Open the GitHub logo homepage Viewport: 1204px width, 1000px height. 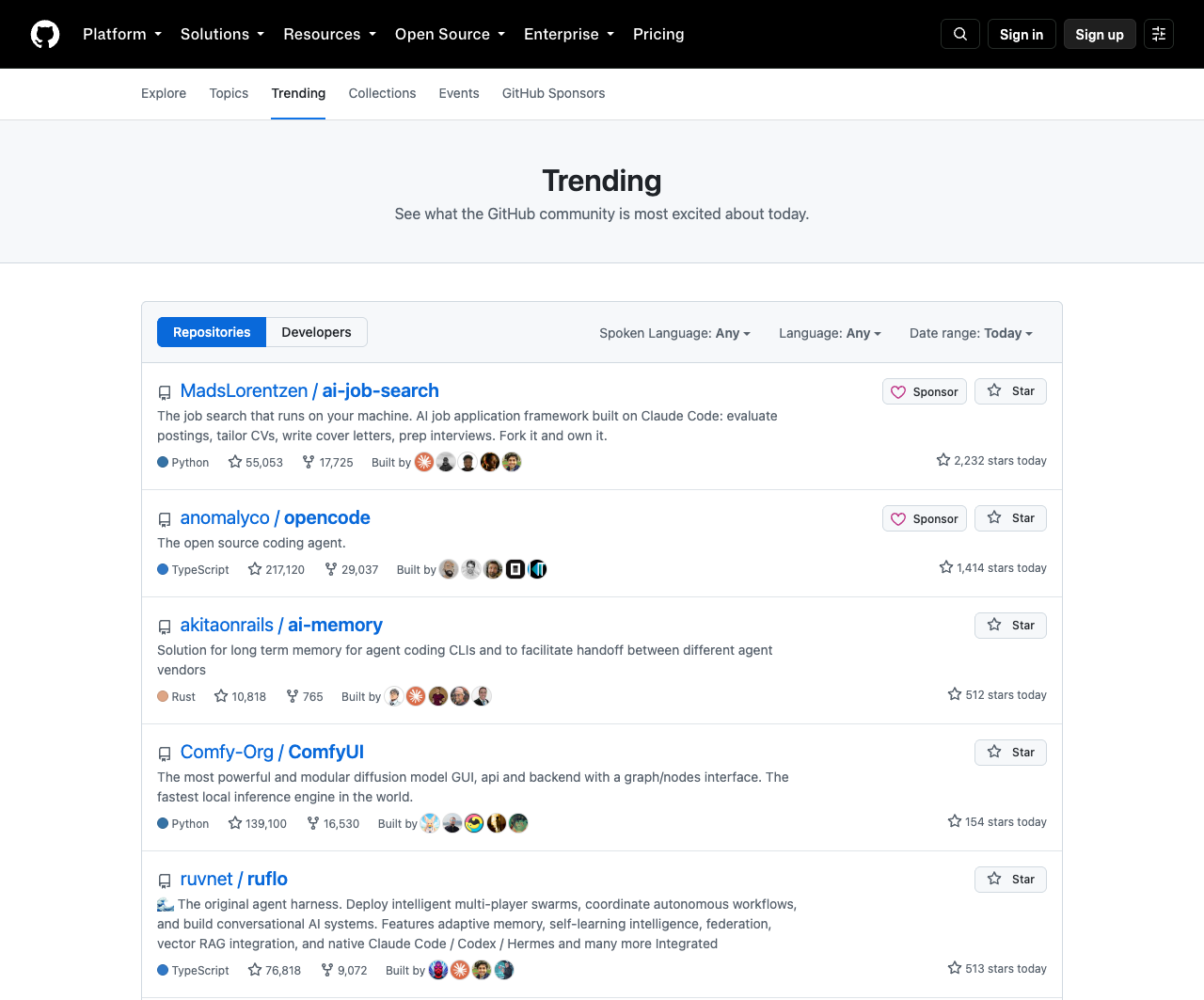45,34
